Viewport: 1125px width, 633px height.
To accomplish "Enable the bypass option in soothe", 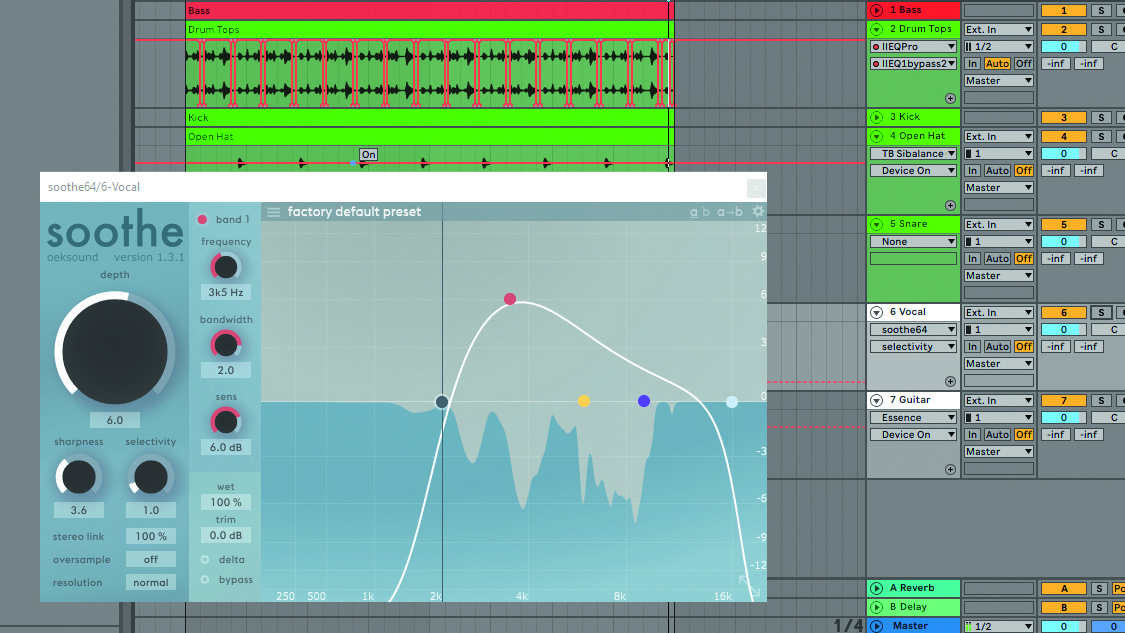I will coord(204,580).
